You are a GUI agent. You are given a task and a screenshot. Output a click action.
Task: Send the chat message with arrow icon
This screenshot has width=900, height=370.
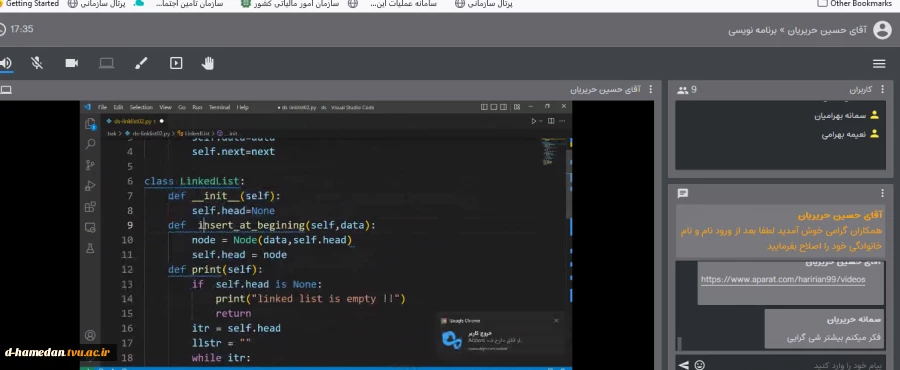point(683,365)
